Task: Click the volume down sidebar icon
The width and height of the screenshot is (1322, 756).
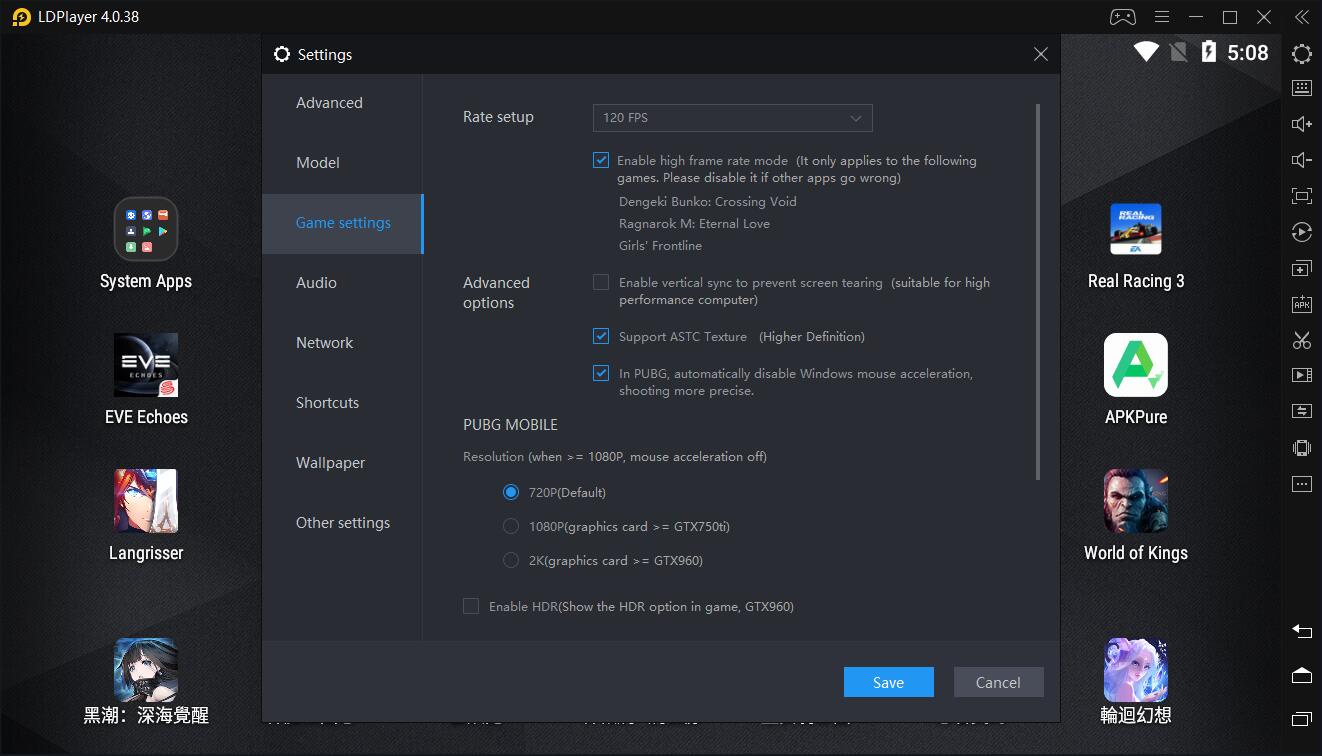Action: tap(1301, 160)
